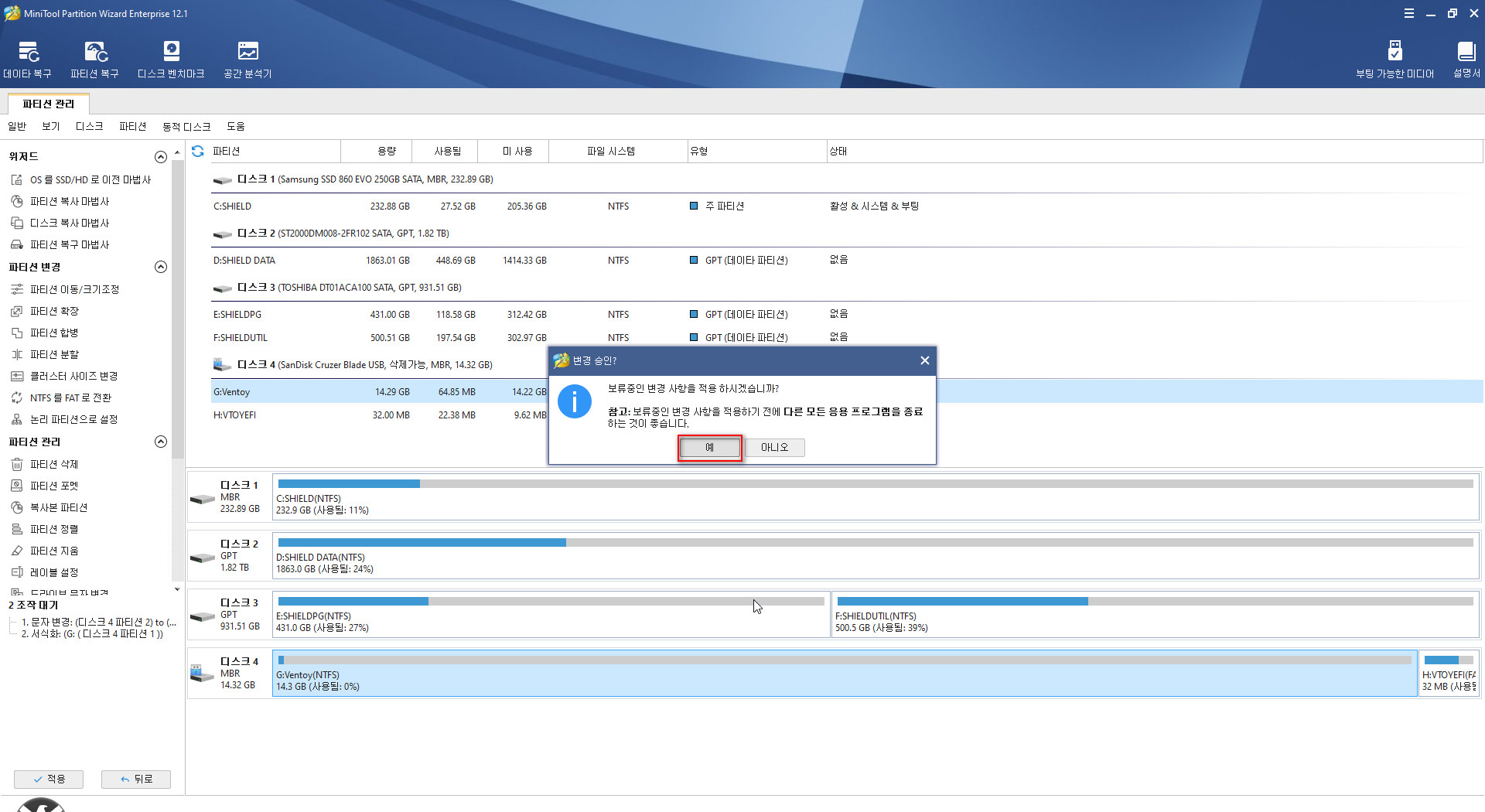Choose NTFS를 FAT로 전환 in the sidebar
Viewport: 1485px width, 812px height.
pos(62,397)
